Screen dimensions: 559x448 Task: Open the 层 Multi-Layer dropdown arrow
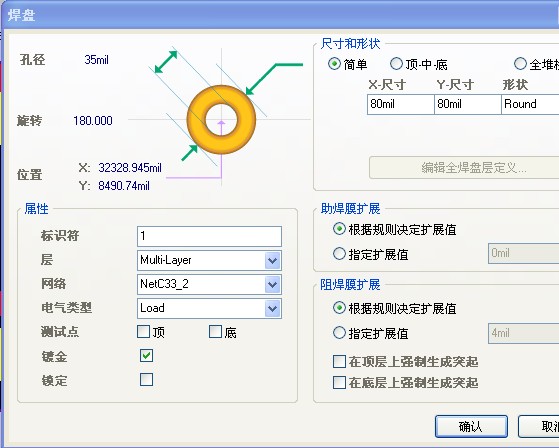point(273,260)
